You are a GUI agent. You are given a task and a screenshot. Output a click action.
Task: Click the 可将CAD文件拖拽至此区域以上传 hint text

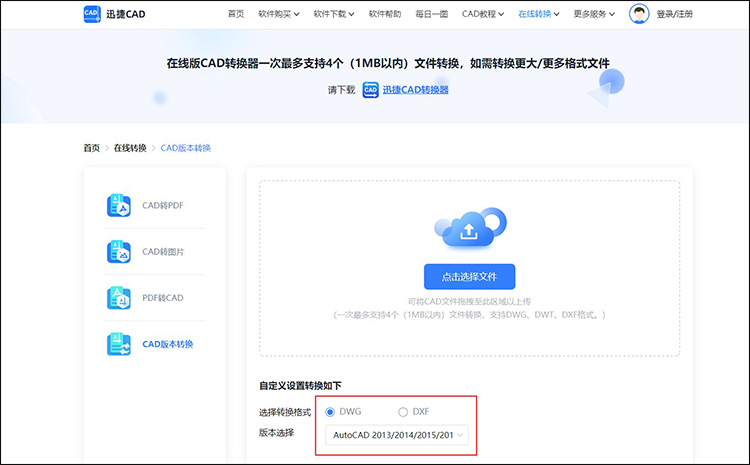tap(469, 301)
